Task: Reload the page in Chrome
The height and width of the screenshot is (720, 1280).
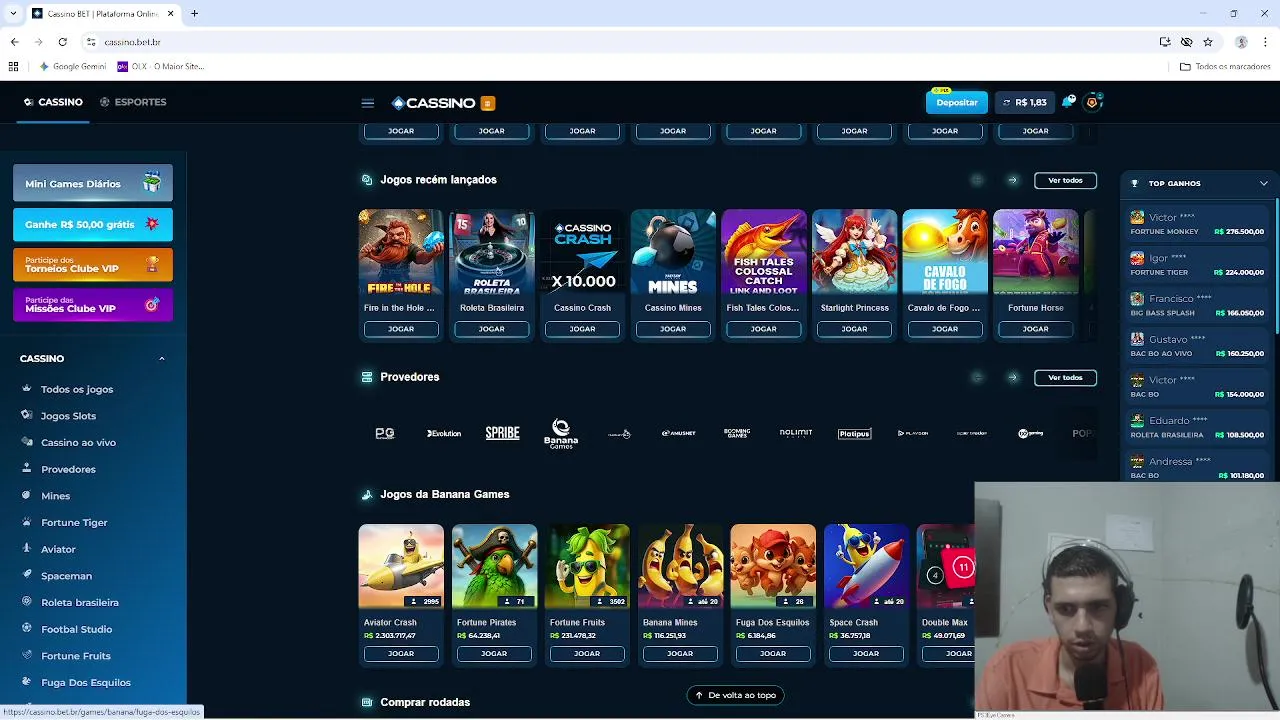Action: tap(62, 42)
